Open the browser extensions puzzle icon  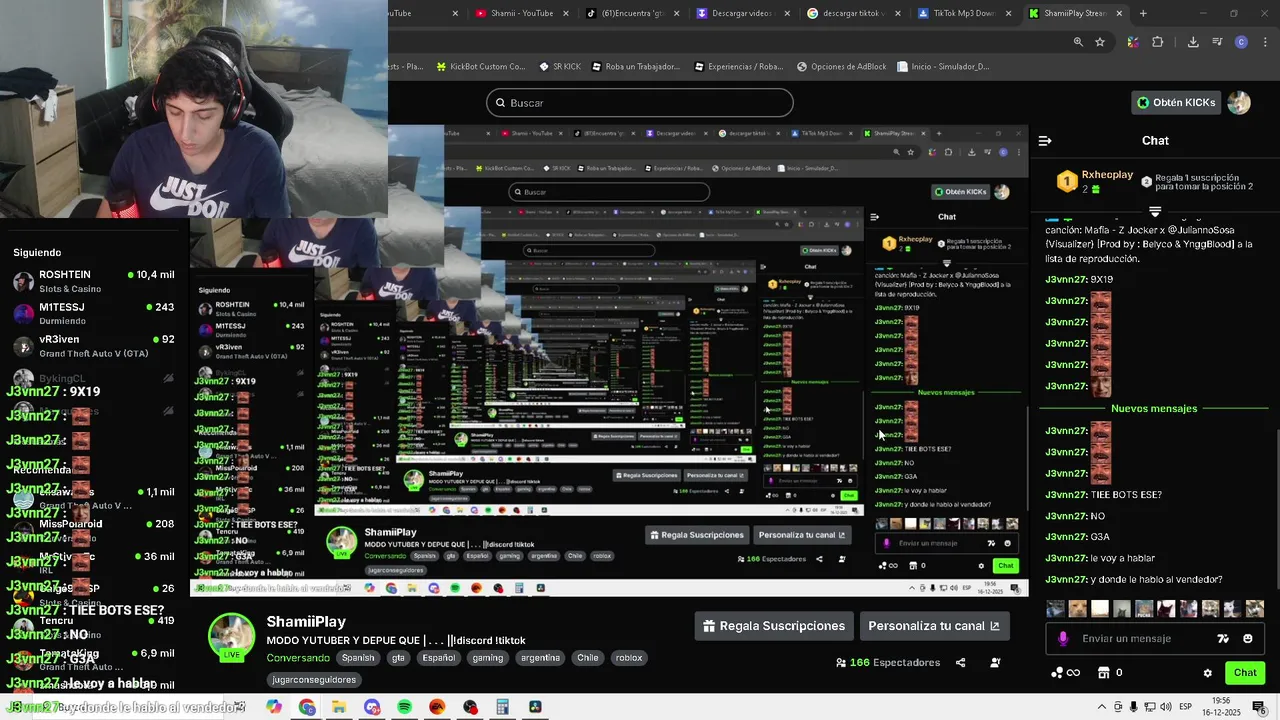click(1158, 42)
